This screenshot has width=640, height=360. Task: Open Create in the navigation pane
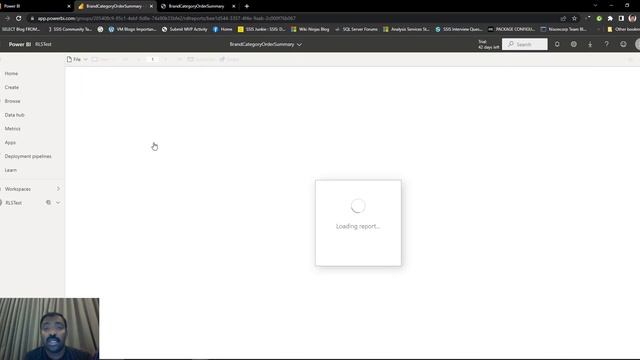coord(12,87)
